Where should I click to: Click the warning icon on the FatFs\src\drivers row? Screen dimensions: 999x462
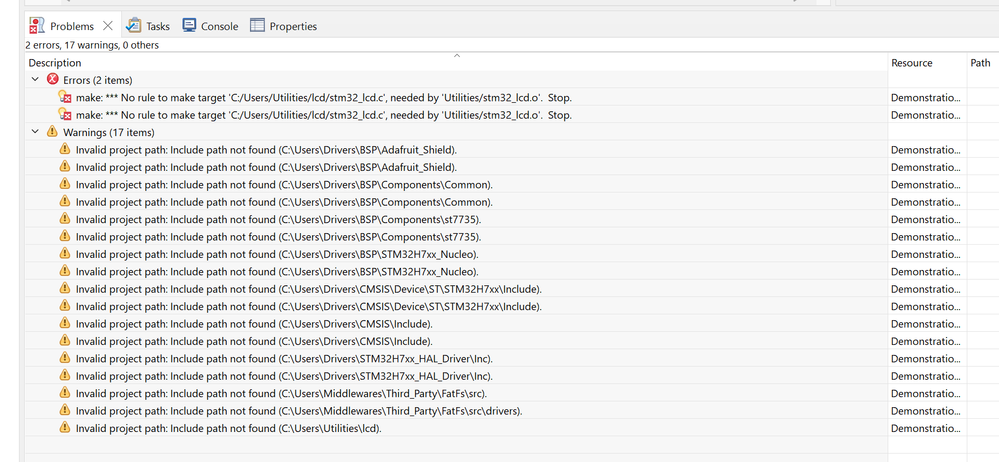[x=64, y=409]
